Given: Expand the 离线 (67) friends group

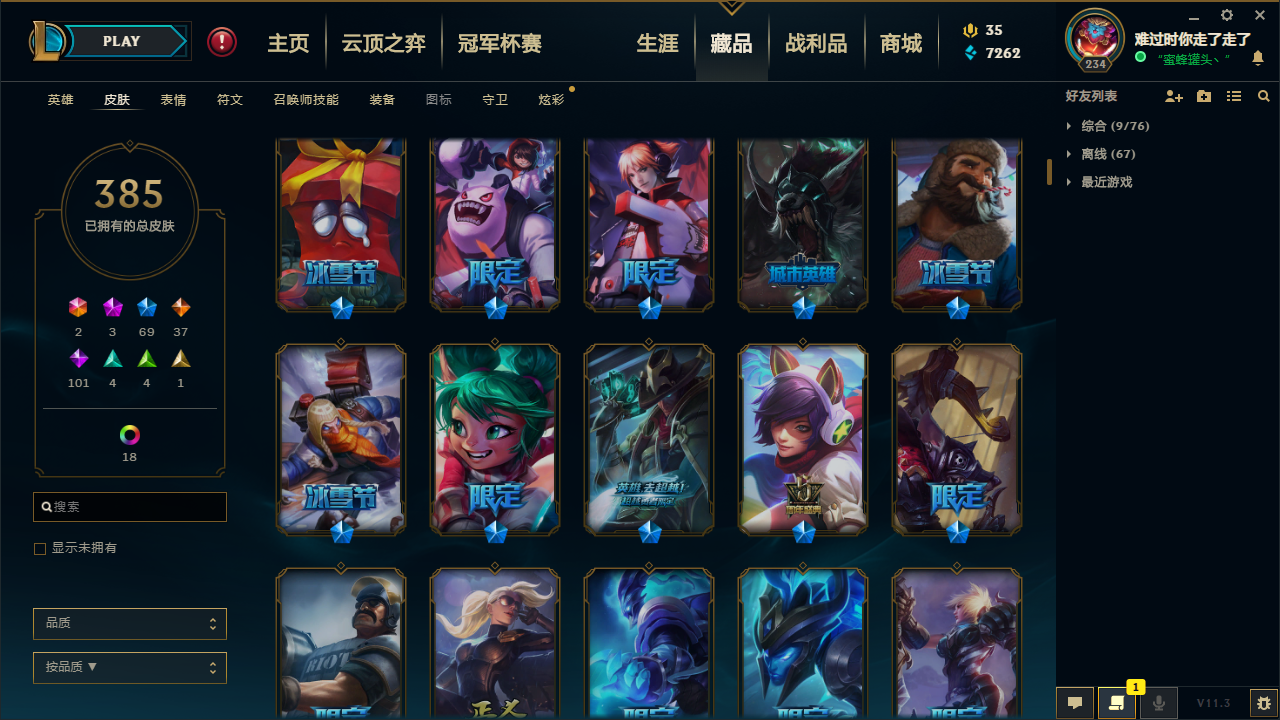Looking at the screenshot, I should click(1108, 154).
